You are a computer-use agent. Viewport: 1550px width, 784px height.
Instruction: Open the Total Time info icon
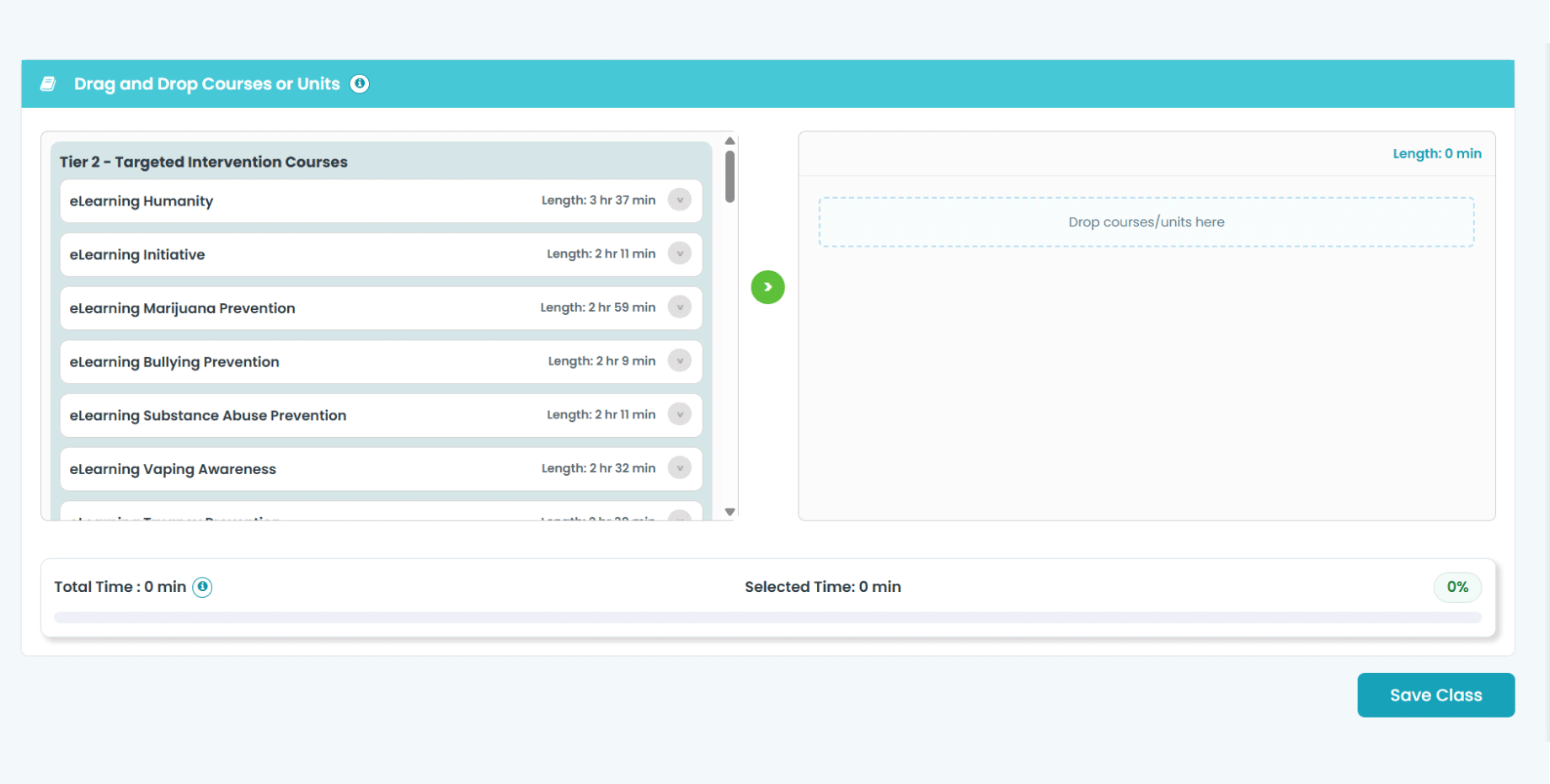point(202,587)
